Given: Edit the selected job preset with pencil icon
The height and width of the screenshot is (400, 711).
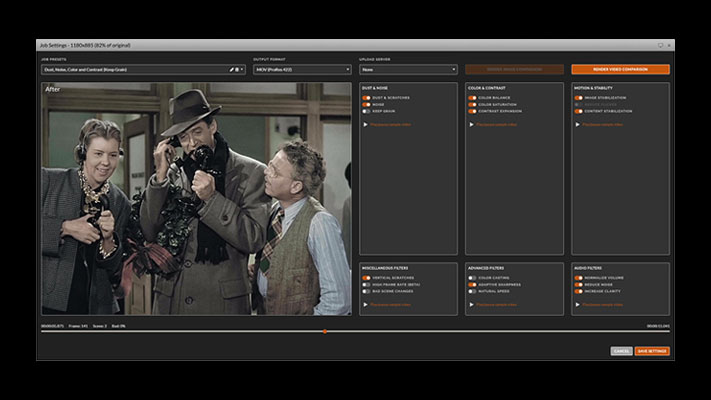Looking at the screenshot, I should 231,69.
